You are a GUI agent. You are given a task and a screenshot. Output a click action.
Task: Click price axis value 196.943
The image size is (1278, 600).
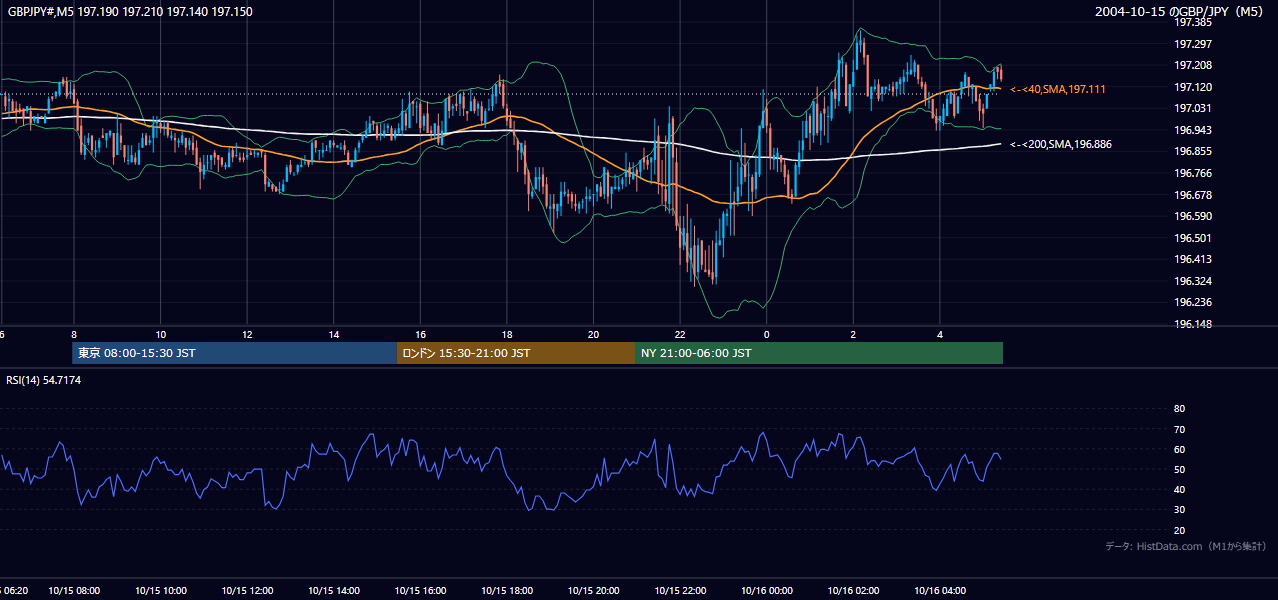pyautogui.click(x=1193, y=130)
